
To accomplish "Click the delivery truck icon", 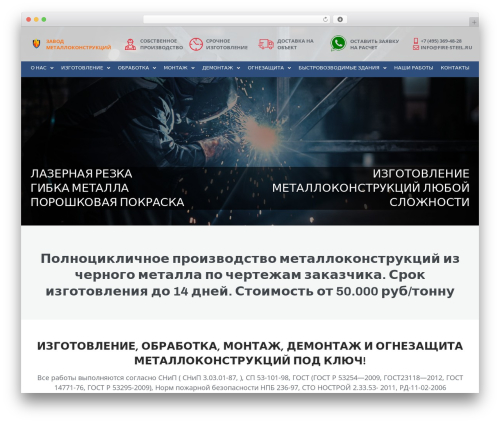I will click(x=266, y=44).
